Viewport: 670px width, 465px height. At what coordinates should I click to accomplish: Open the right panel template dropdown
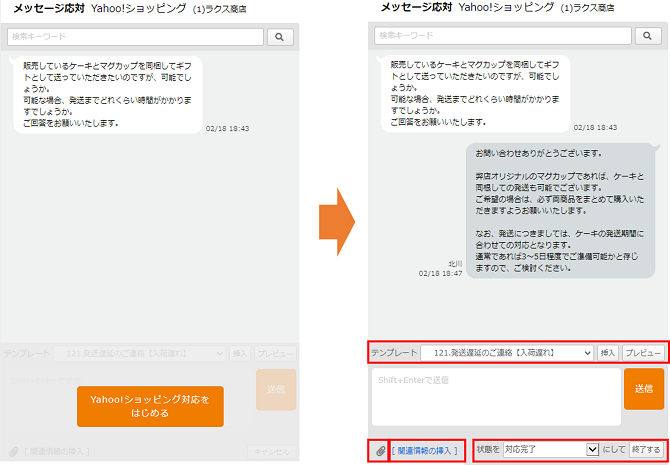point(507,353)
